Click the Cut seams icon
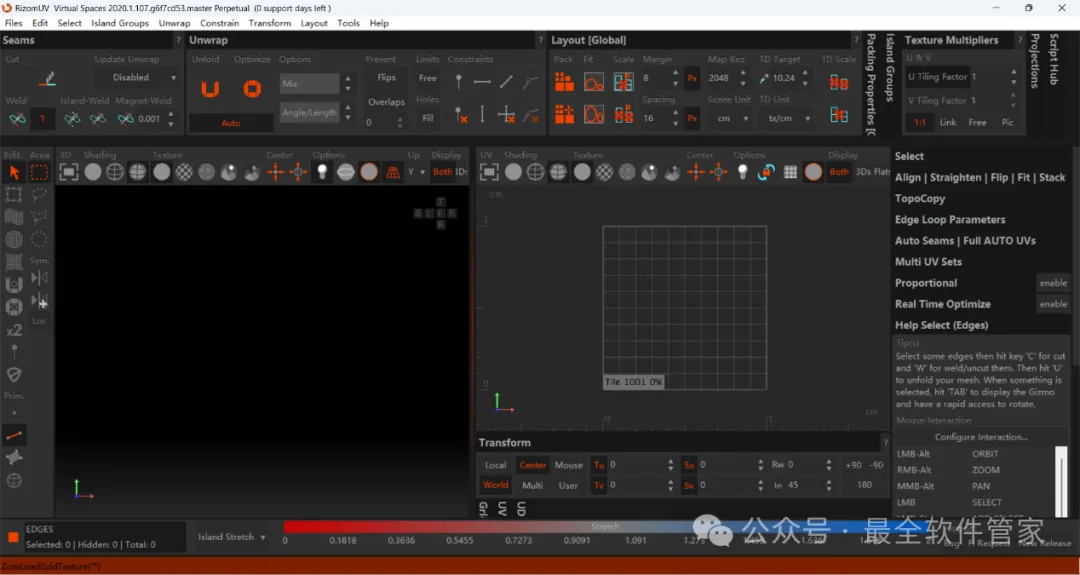 point(46,79)
